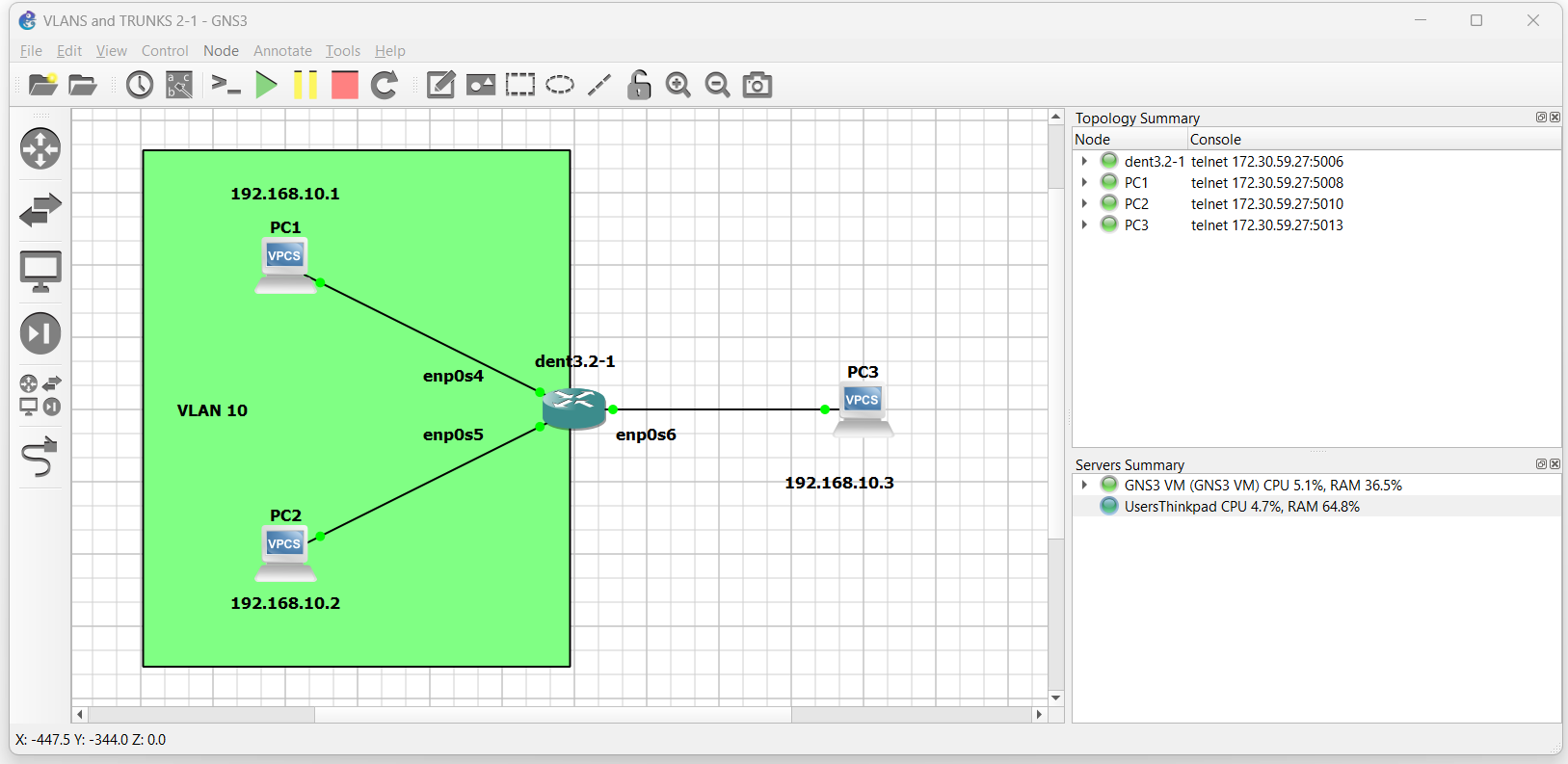Open the Manage snapshots clock icon
The width and height of the screenshot is (1568, 764).
pos(140,85)
